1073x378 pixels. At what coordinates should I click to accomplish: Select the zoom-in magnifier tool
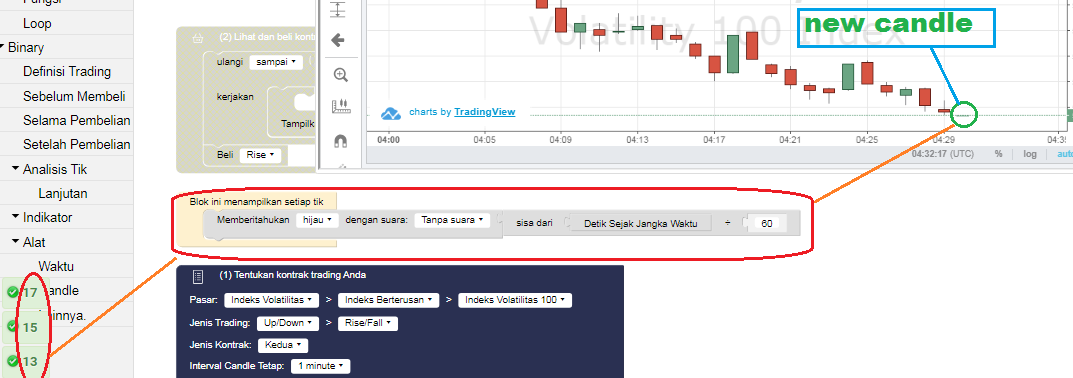click(x=340, y=75)
